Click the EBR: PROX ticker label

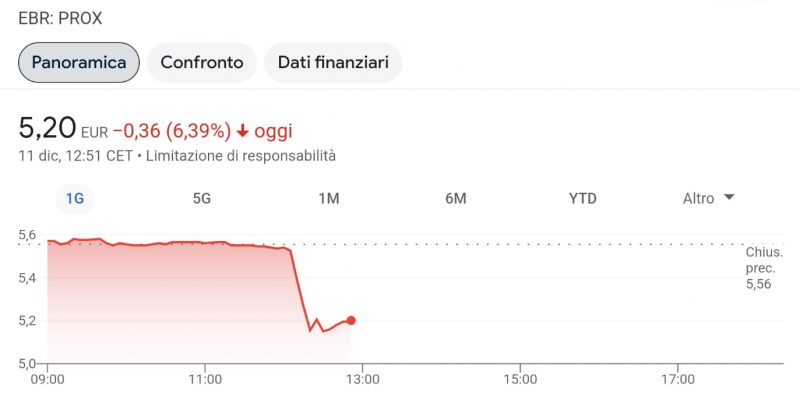tap(60, 19)
